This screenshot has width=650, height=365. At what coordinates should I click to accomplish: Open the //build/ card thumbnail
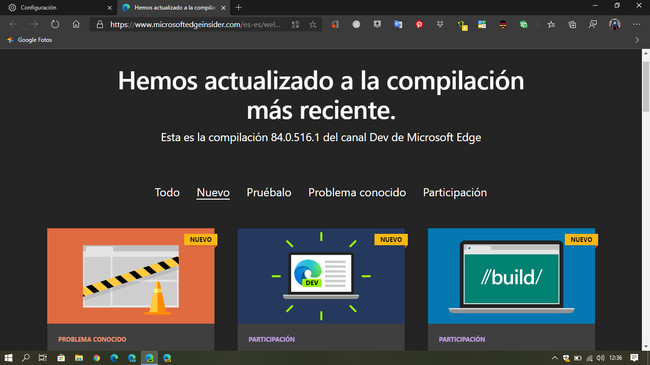[511, 276]
